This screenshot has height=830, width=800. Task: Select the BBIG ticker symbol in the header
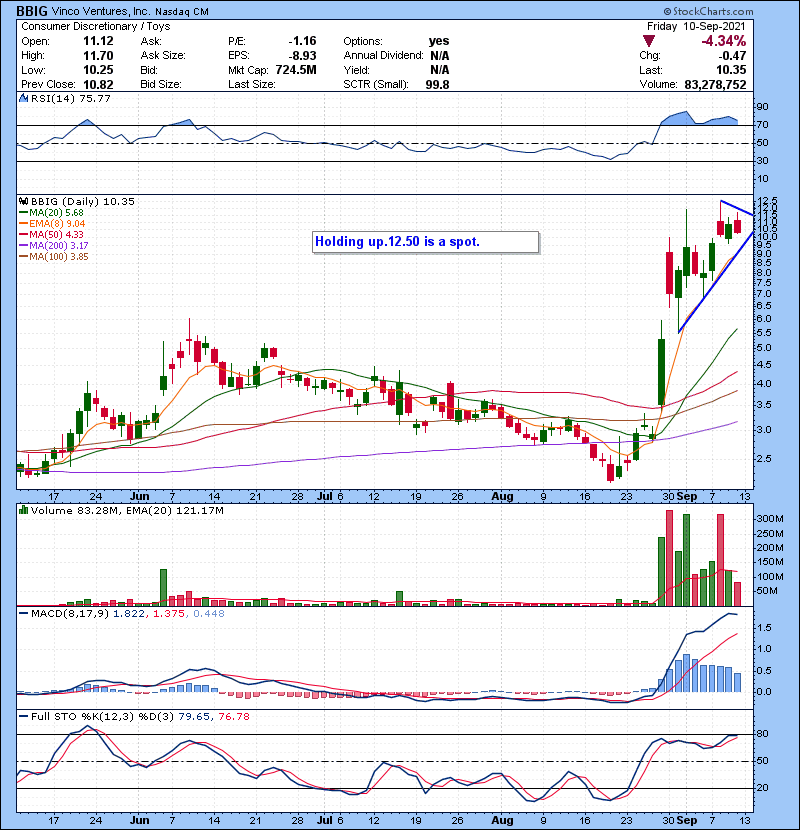coord(32,11)
